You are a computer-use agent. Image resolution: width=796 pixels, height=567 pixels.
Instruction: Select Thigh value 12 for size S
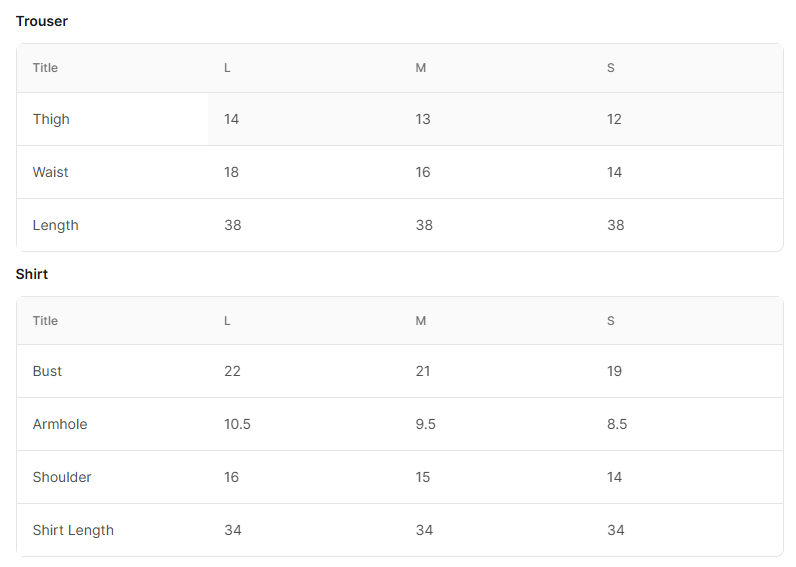click(614, 119)
